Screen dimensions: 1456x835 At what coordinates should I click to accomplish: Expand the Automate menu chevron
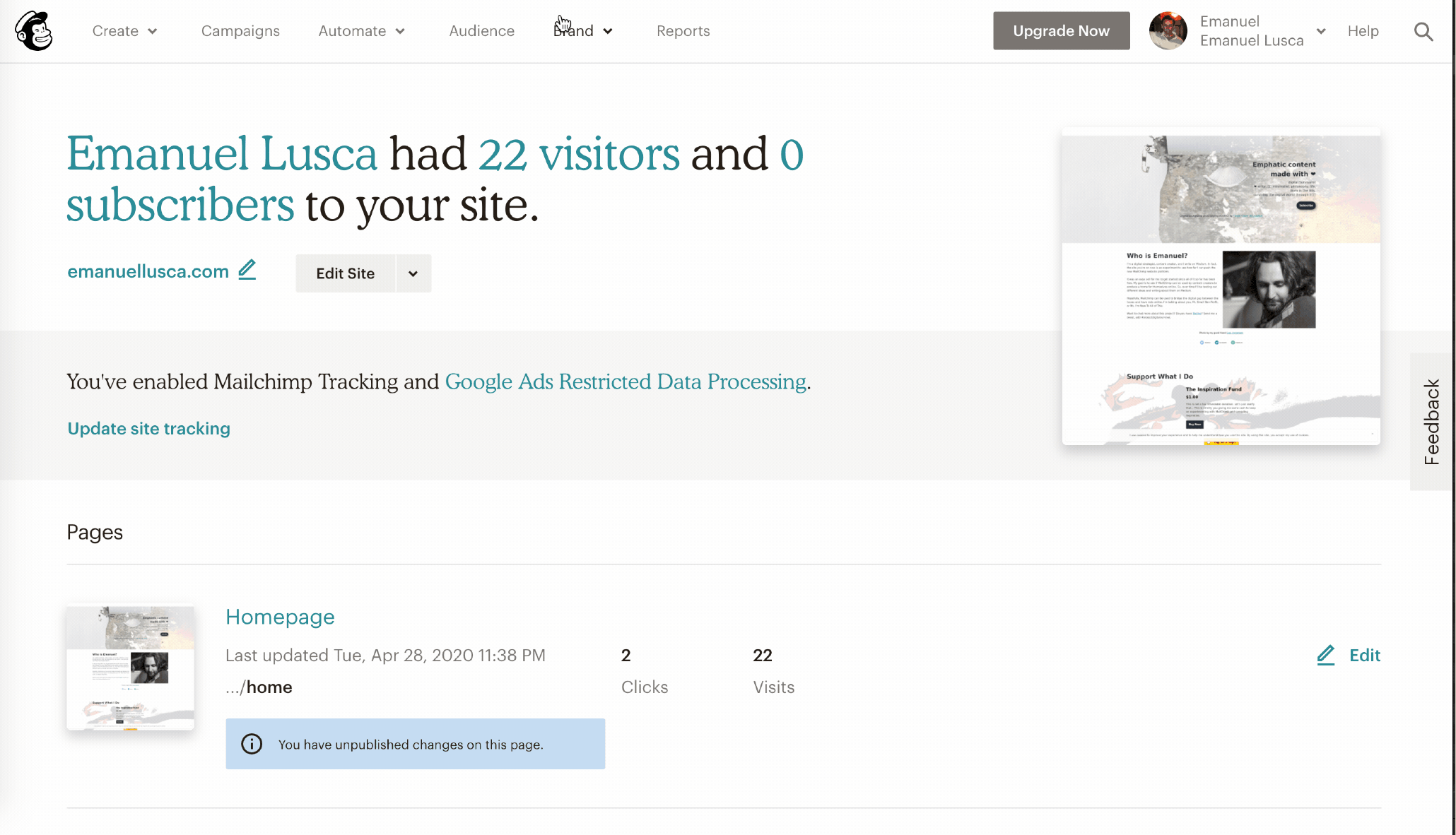[400, 31]
